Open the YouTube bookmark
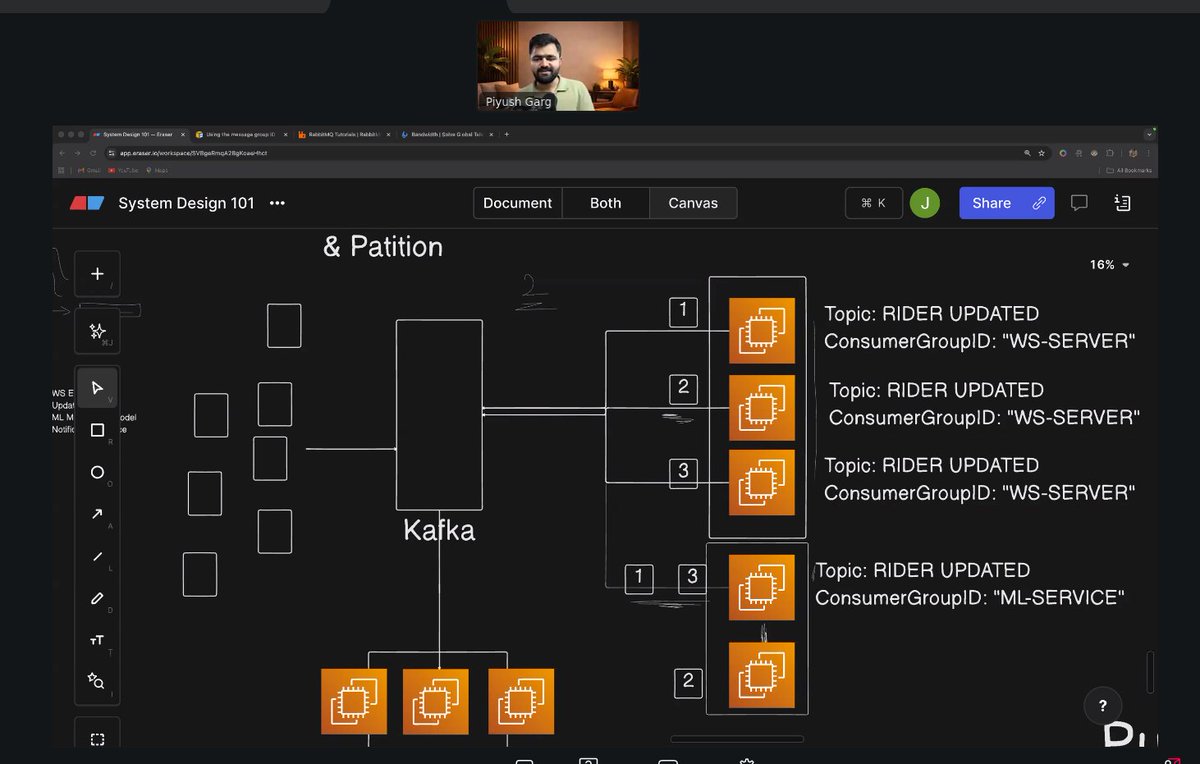Screen dimensions: 1200x764 [122, 170]
